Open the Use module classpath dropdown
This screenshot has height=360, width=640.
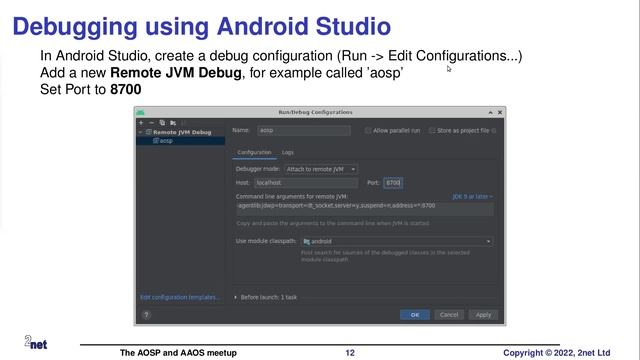[x=397, y=242]
